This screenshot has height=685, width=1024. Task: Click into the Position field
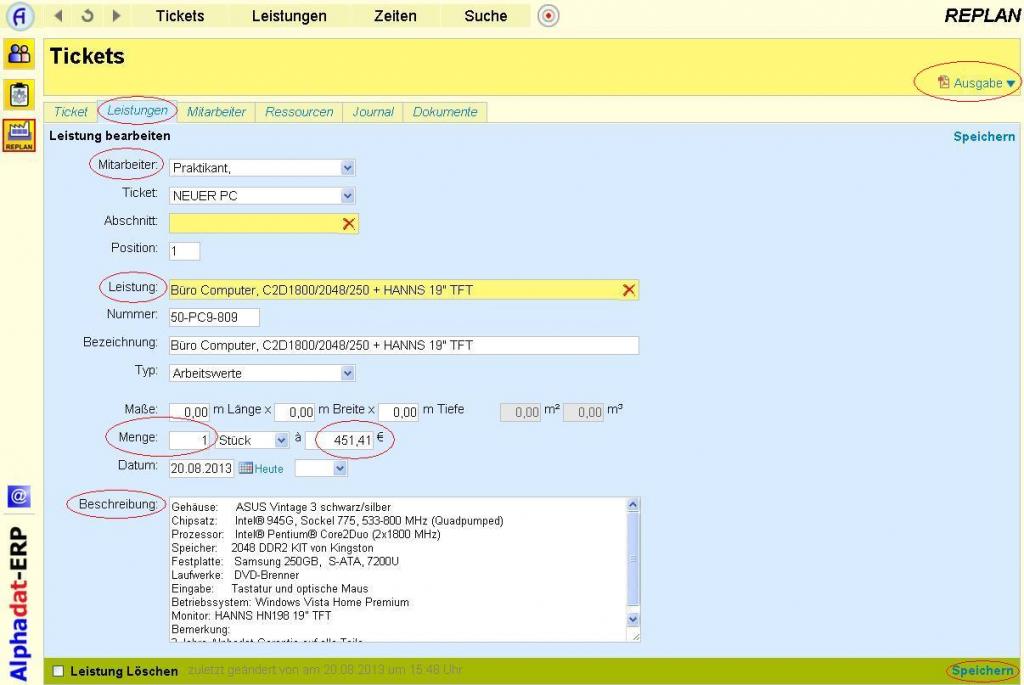coord(184,251)
